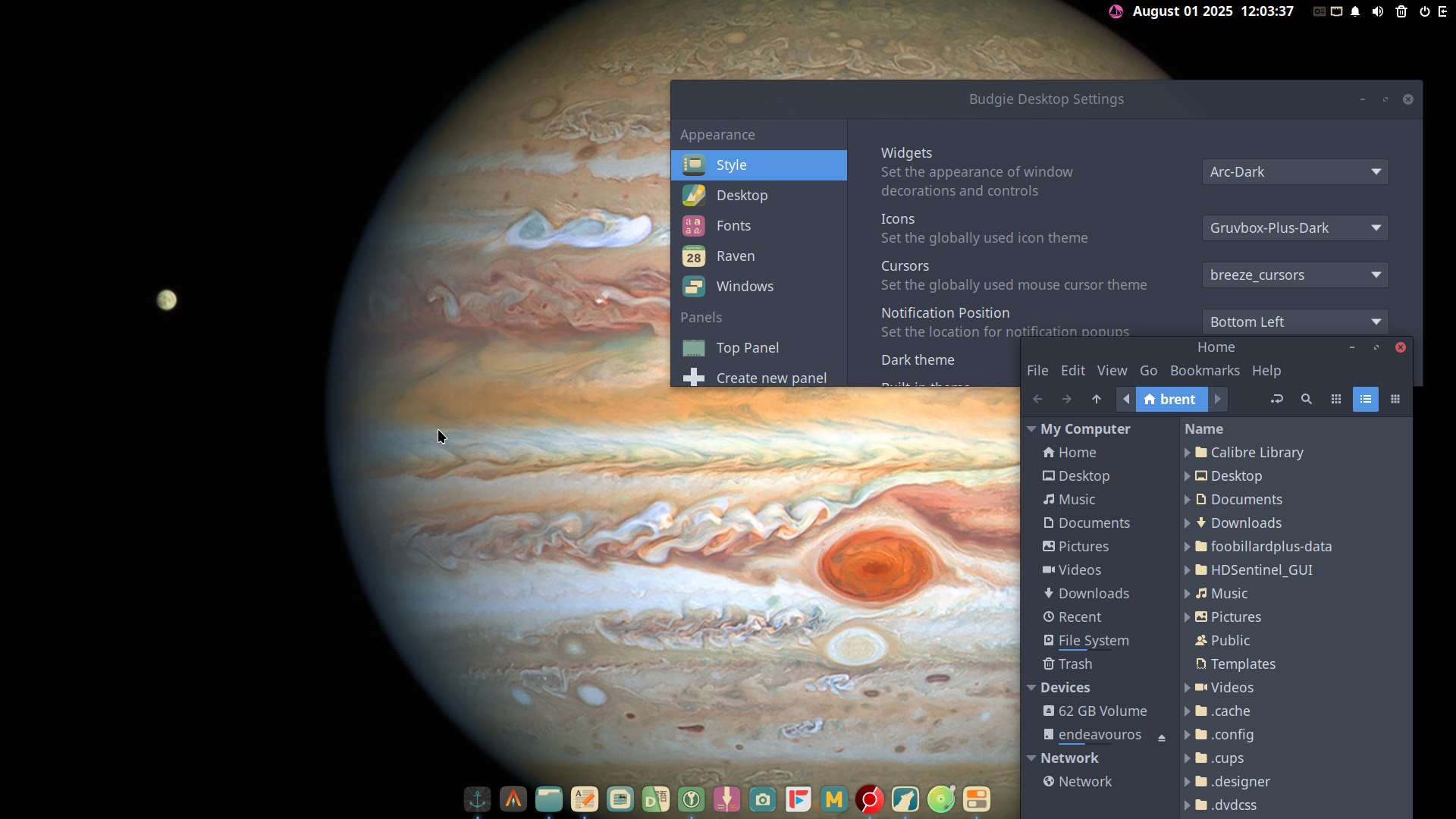This screenshot has height=819, width=1456.
Task: Select 62 GB Volume device
Action: (x=1103, y=711)
